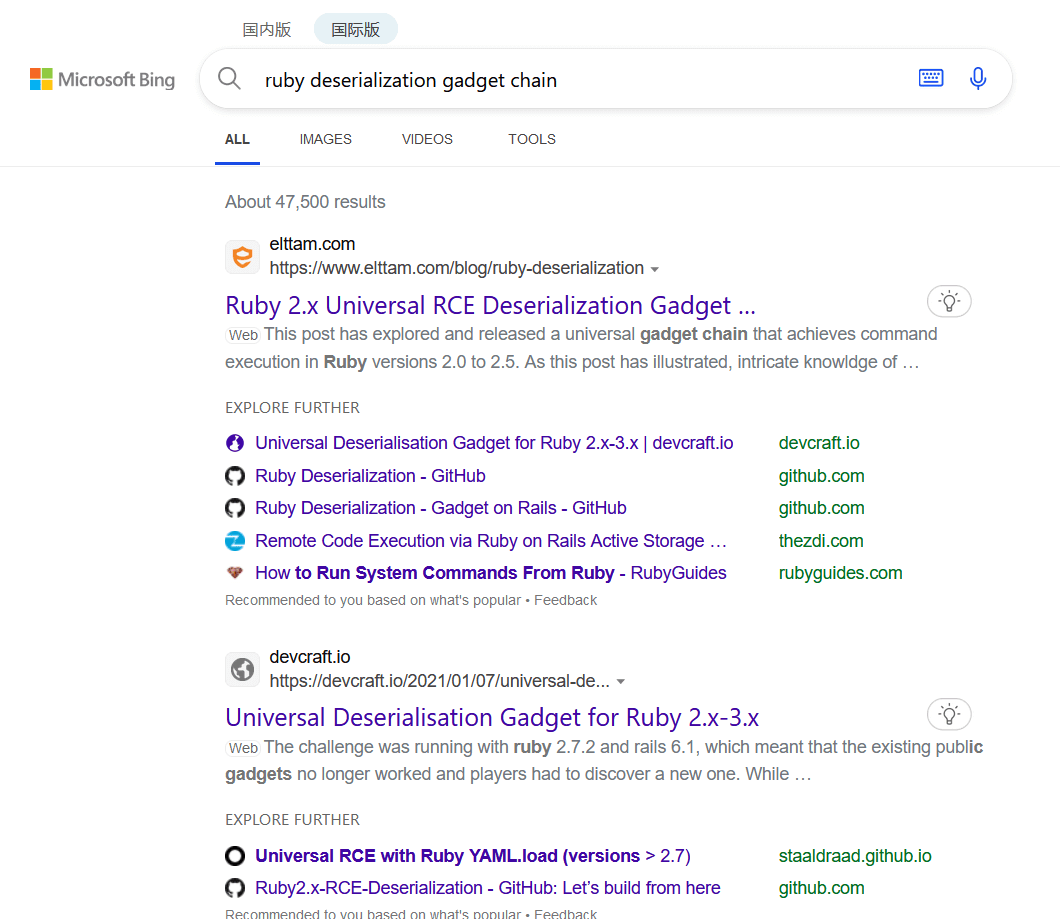The height and width of the screenshot is (919, 1060).
Task: Select the 国际版 international version
Action: coord(356,30)
